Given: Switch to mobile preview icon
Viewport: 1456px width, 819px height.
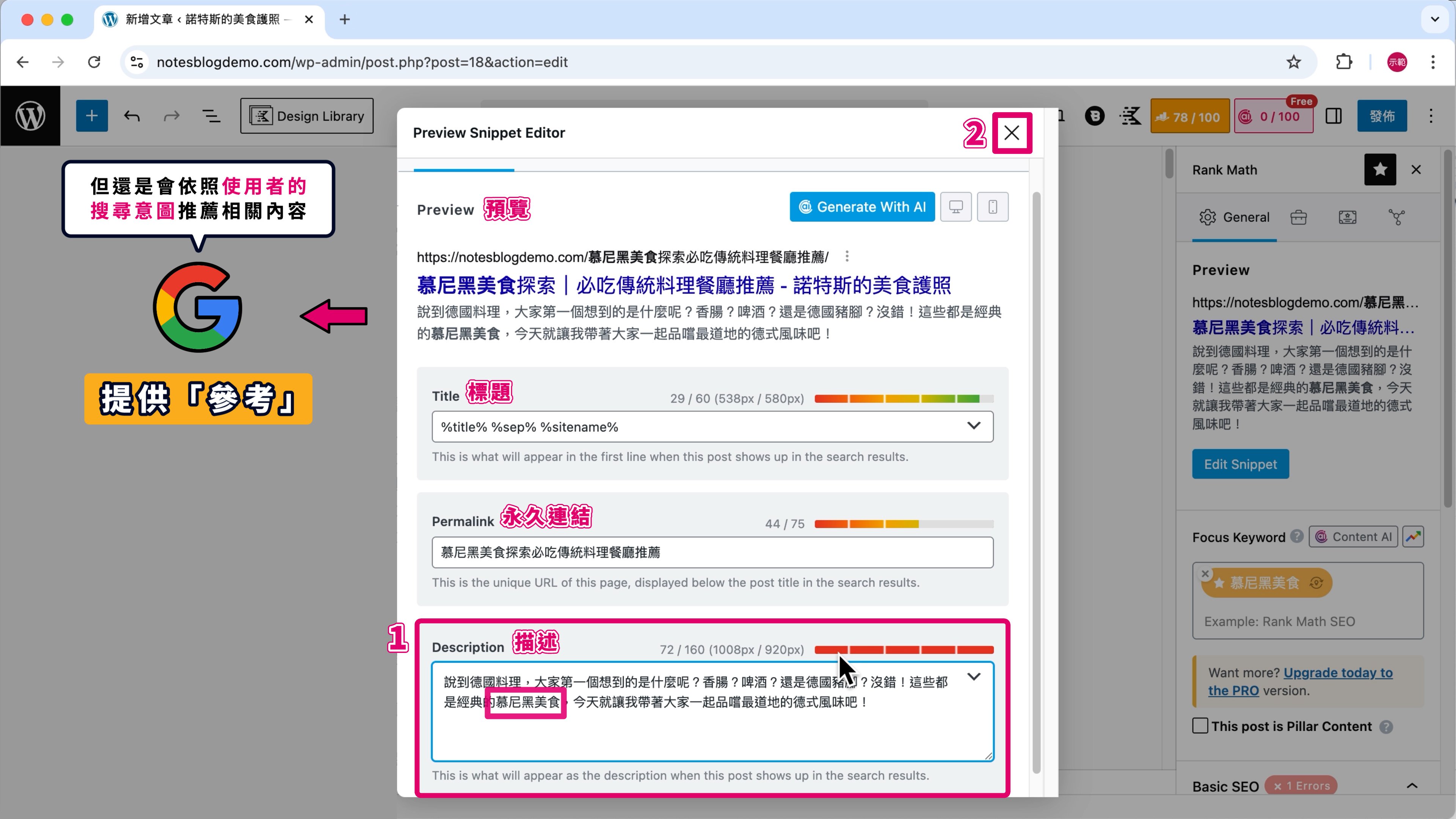Looking at the screenshot, I should click(993, 207).
